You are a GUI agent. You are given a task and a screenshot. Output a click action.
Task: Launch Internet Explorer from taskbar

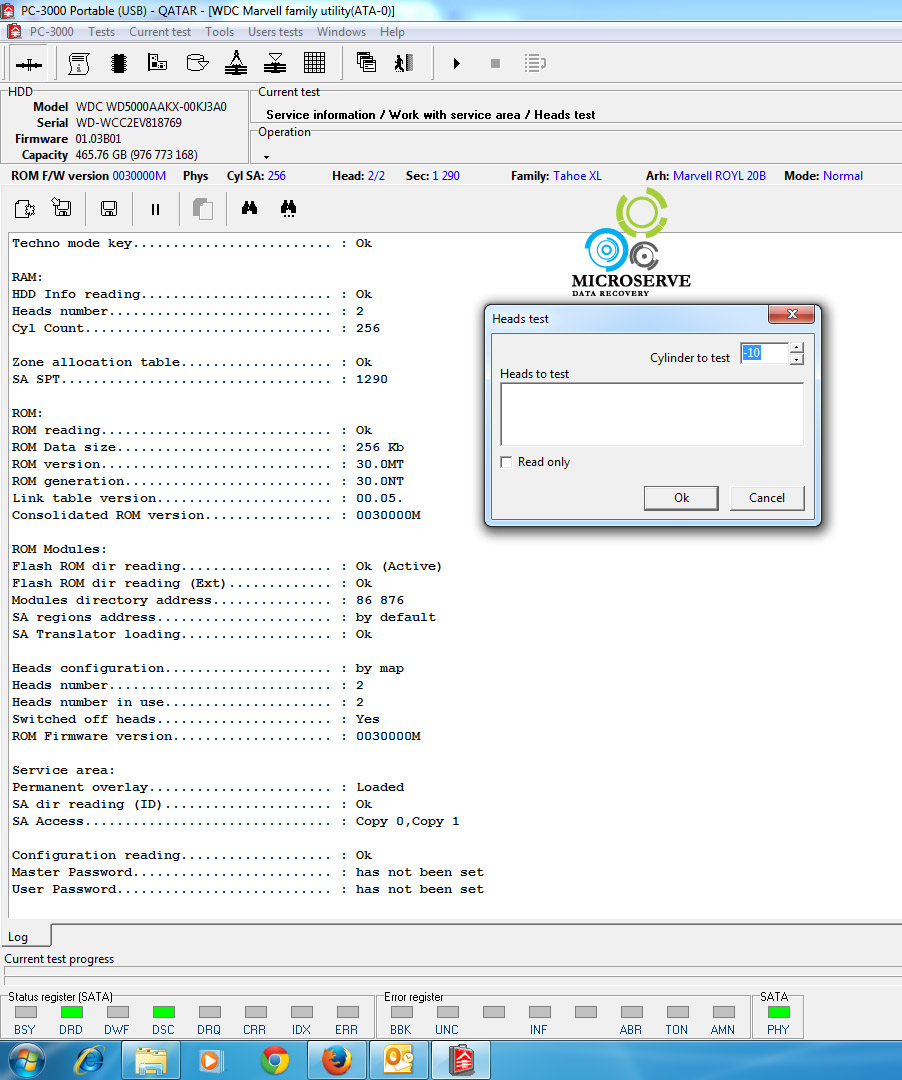click(x=90, y=1060)
